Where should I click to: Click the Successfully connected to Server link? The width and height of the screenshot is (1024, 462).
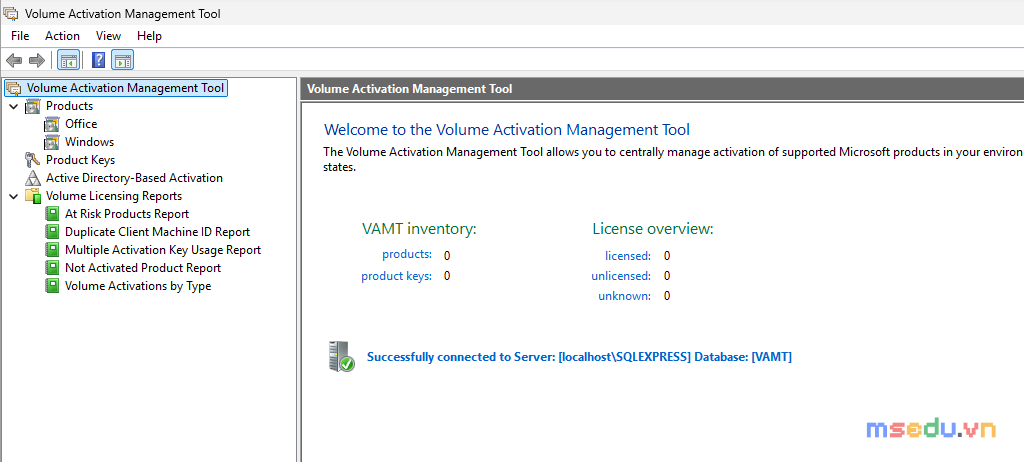579,357
